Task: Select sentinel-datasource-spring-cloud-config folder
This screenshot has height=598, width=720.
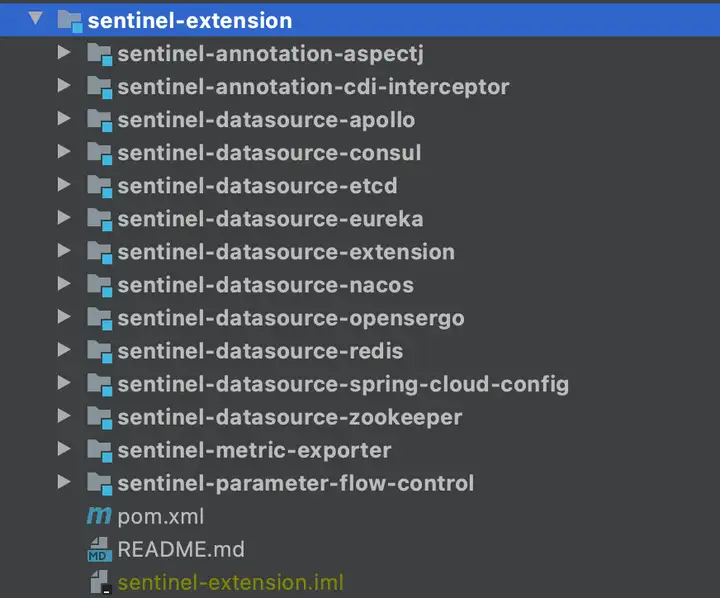Action: pos(343,385)
